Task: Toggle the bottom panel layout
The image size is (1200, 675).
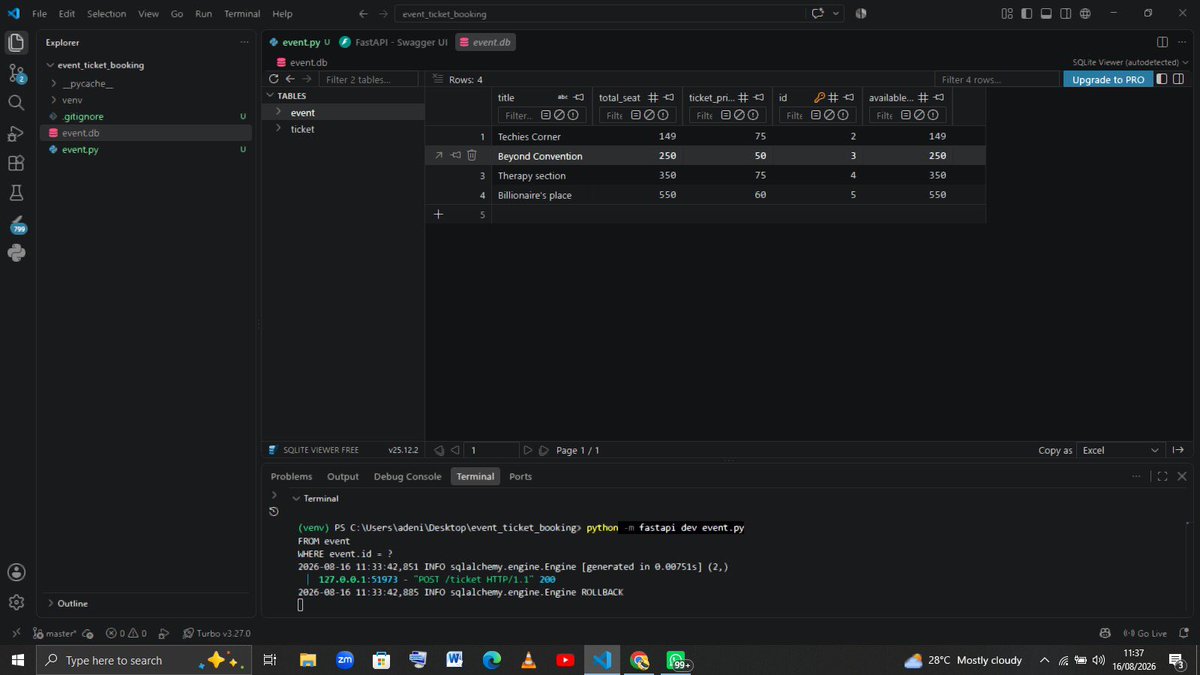Action: tap(1045, 13)
